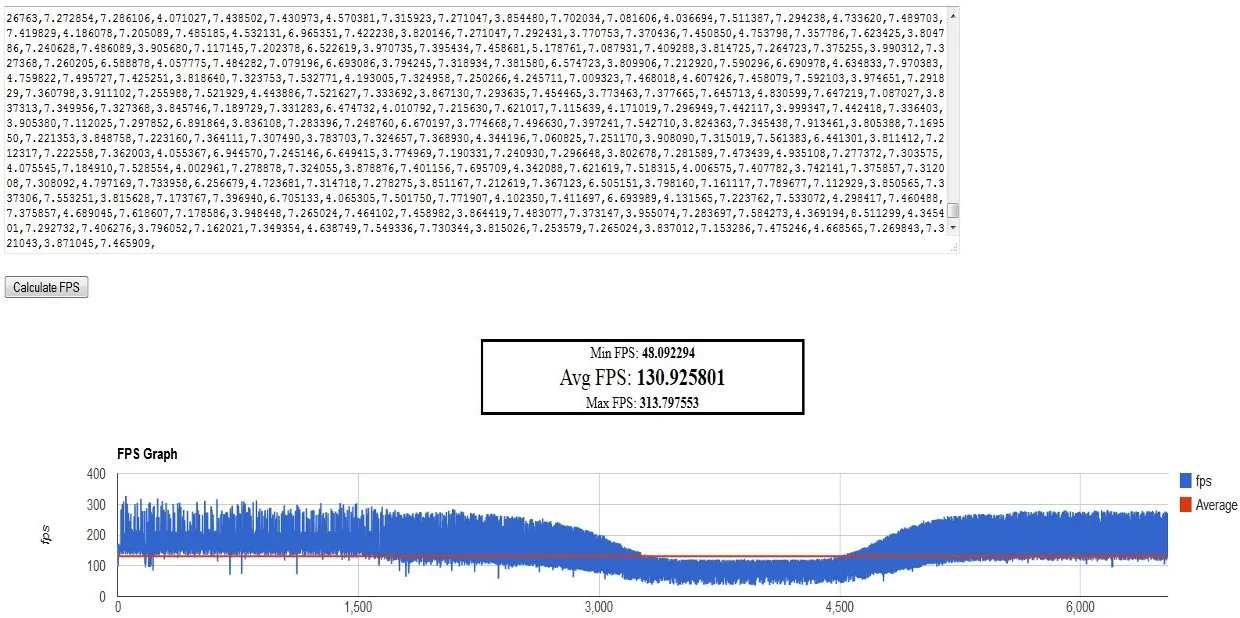Screen dimensions: 1240x618
Task: Click the 4,500 x-axis label
Action: [840, 608]
